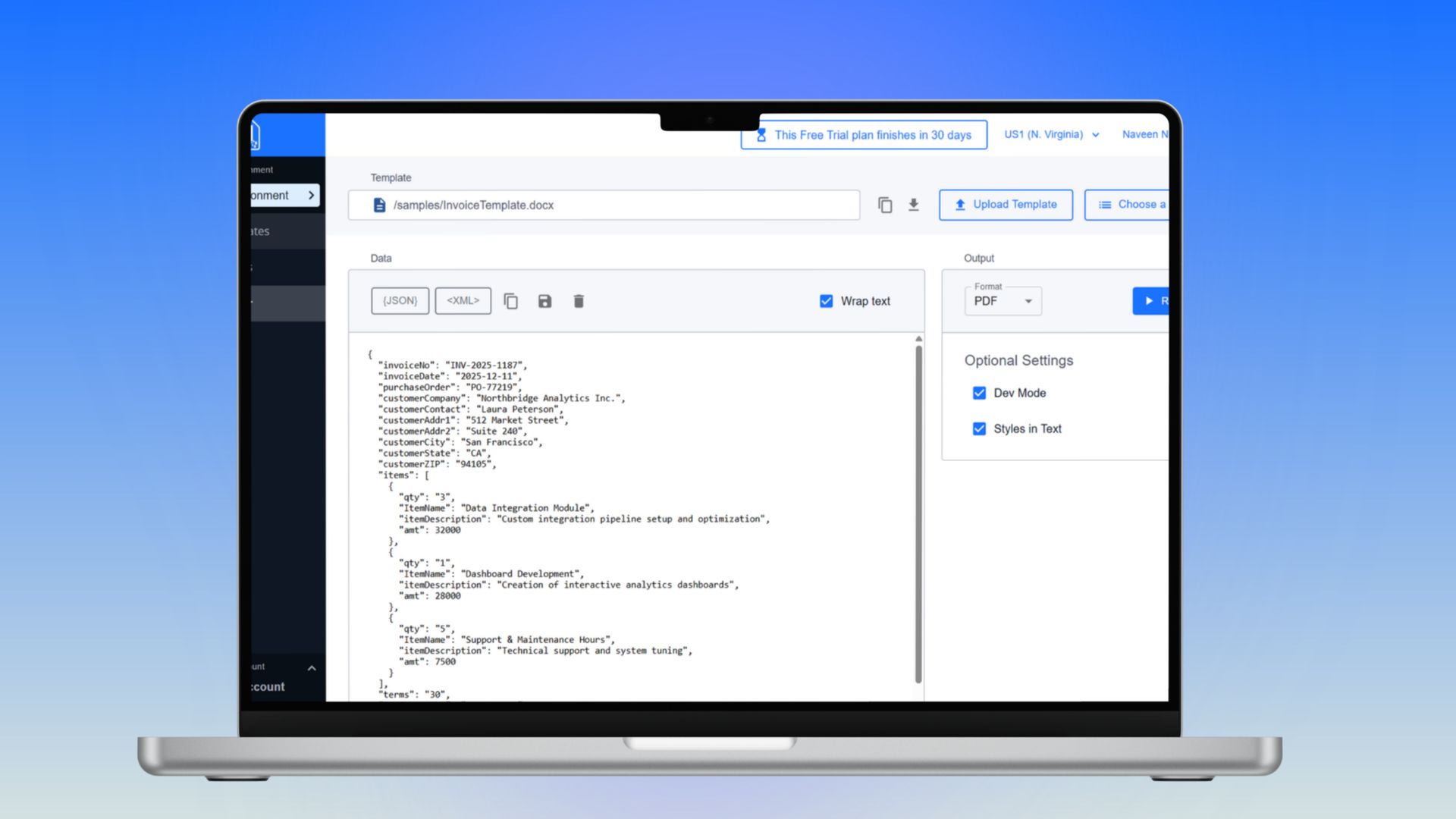Delete the data with trash icon
The width and height of the screenshot is (1456, 819).
point(579,301)
